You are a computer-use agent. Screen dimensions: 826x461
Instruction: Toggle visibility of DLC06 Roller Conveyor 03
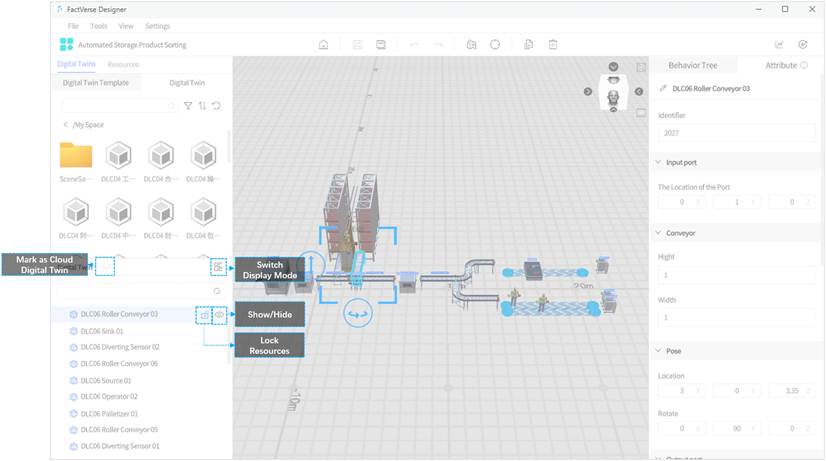click(x=219, y=315)
